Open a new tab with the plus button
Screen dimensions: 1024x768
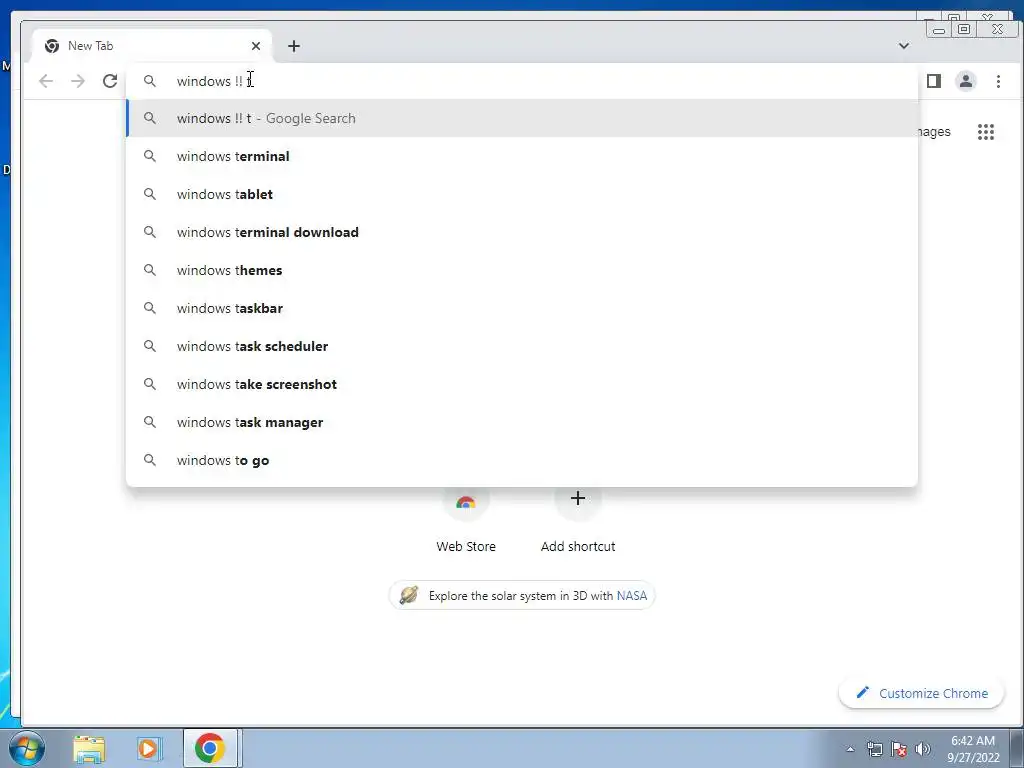[x=294, y=46]
